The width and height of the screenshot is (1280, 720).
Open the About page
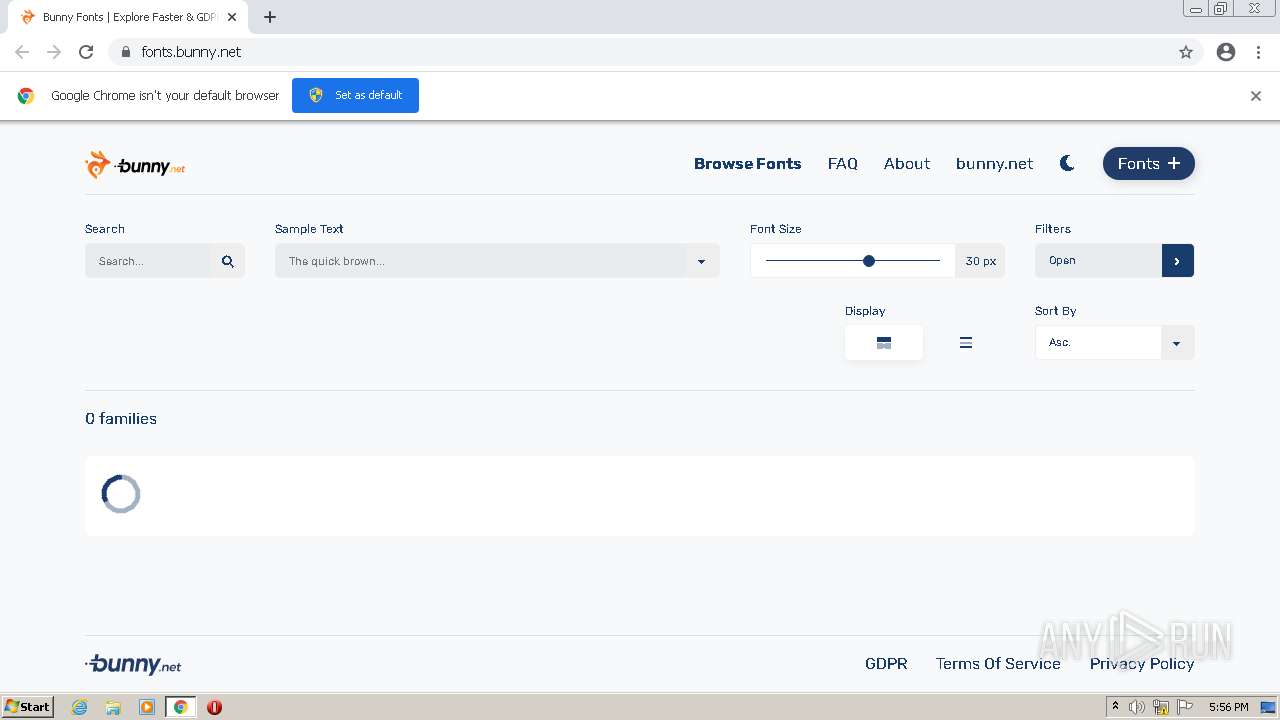click(x=907, y=163)
